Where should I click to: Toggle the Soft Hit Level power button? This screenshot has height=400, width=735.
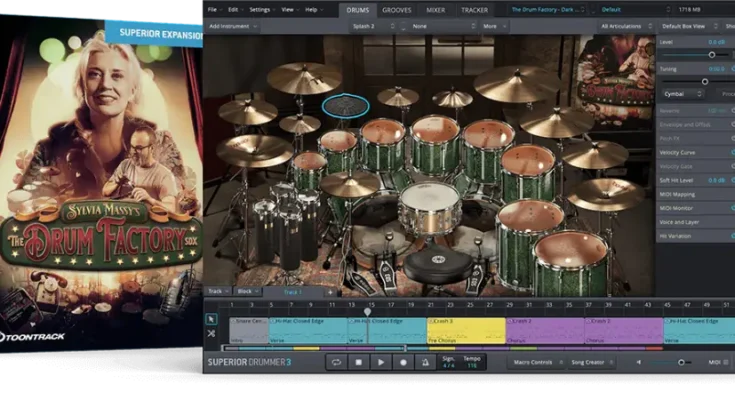coord(732,180)
